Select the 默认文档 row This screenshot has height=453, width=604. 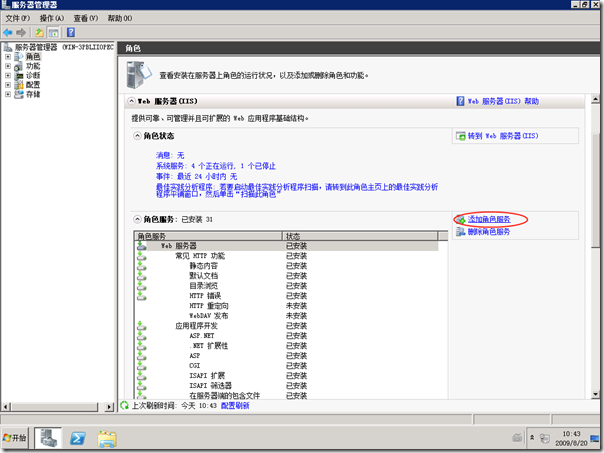286,275
